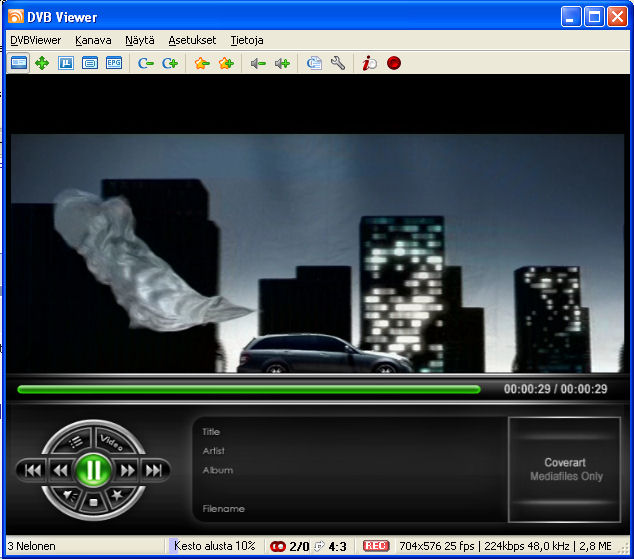Decrease volume with the speaker minus icon
634x559 pixels.
[258, 63]
